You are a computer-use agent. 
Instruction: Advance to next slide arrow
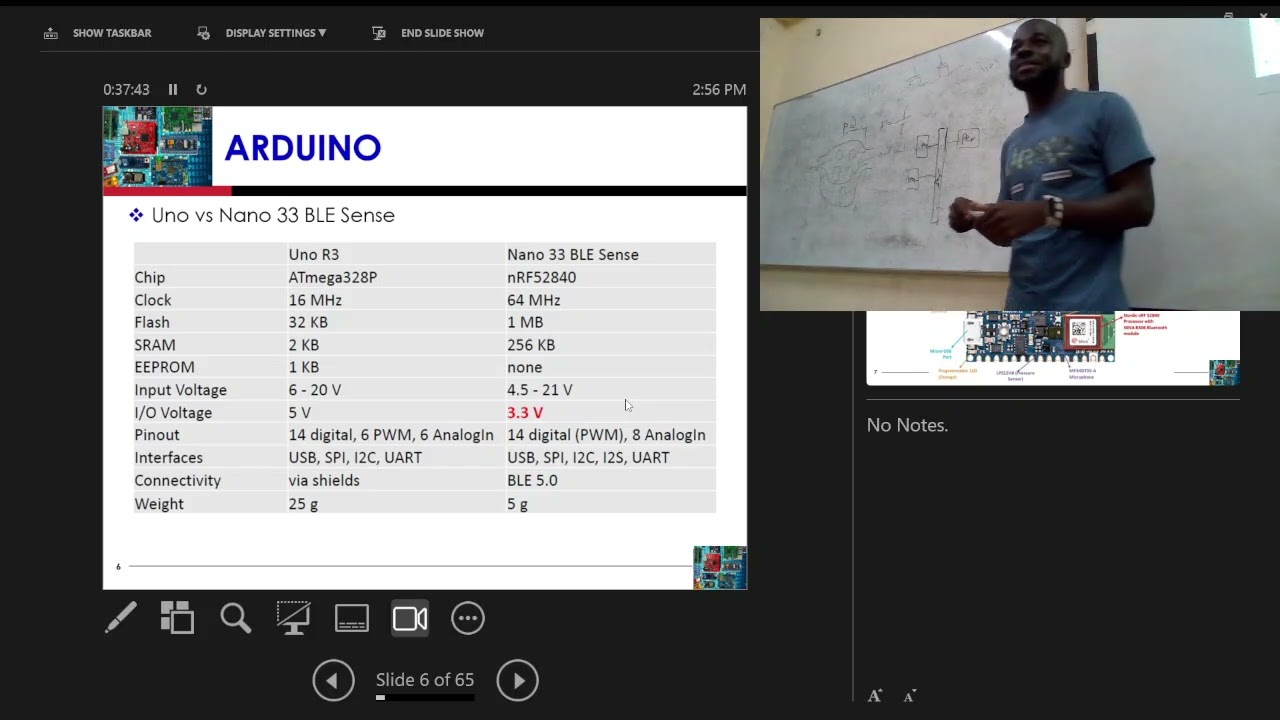[x=517, y=681]
